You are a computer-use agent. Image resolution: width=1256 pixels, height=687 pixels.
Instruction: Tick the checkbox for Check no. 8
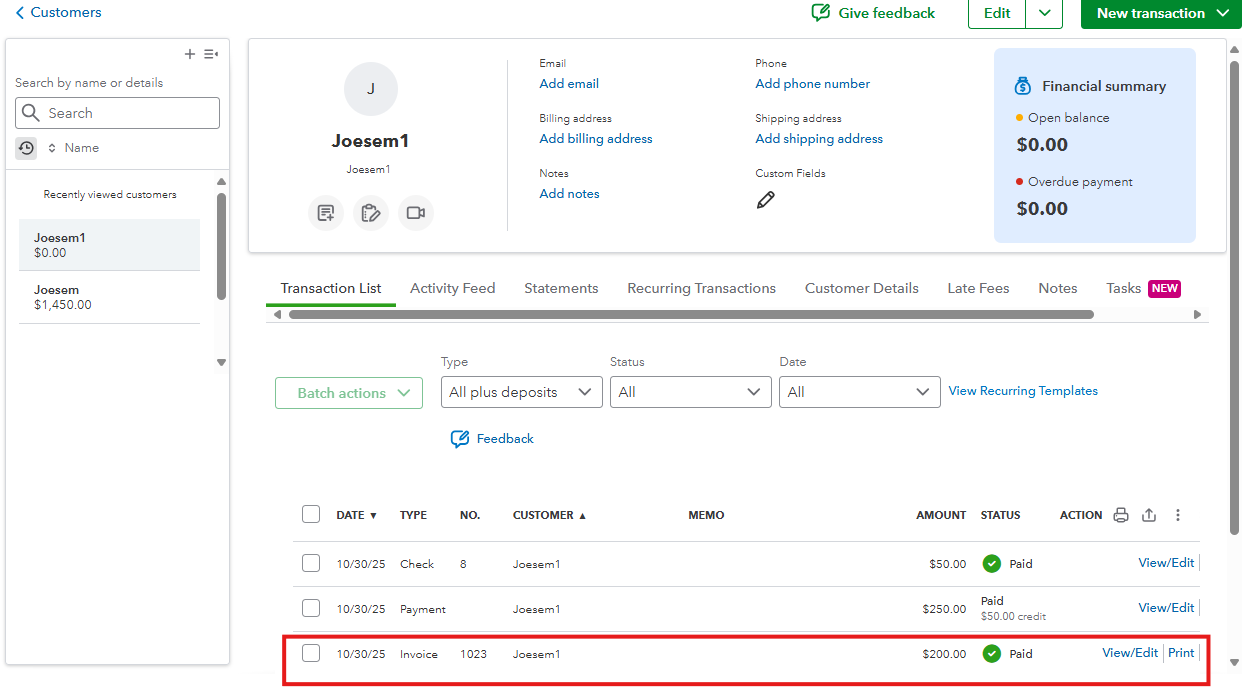tap(311, 564)
